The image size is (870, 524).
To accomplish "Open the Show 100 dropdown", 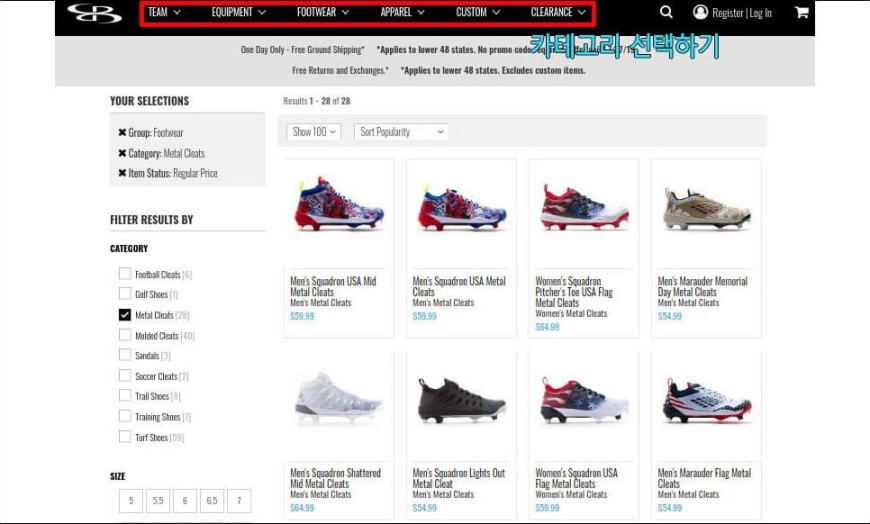I will [313, 132].
